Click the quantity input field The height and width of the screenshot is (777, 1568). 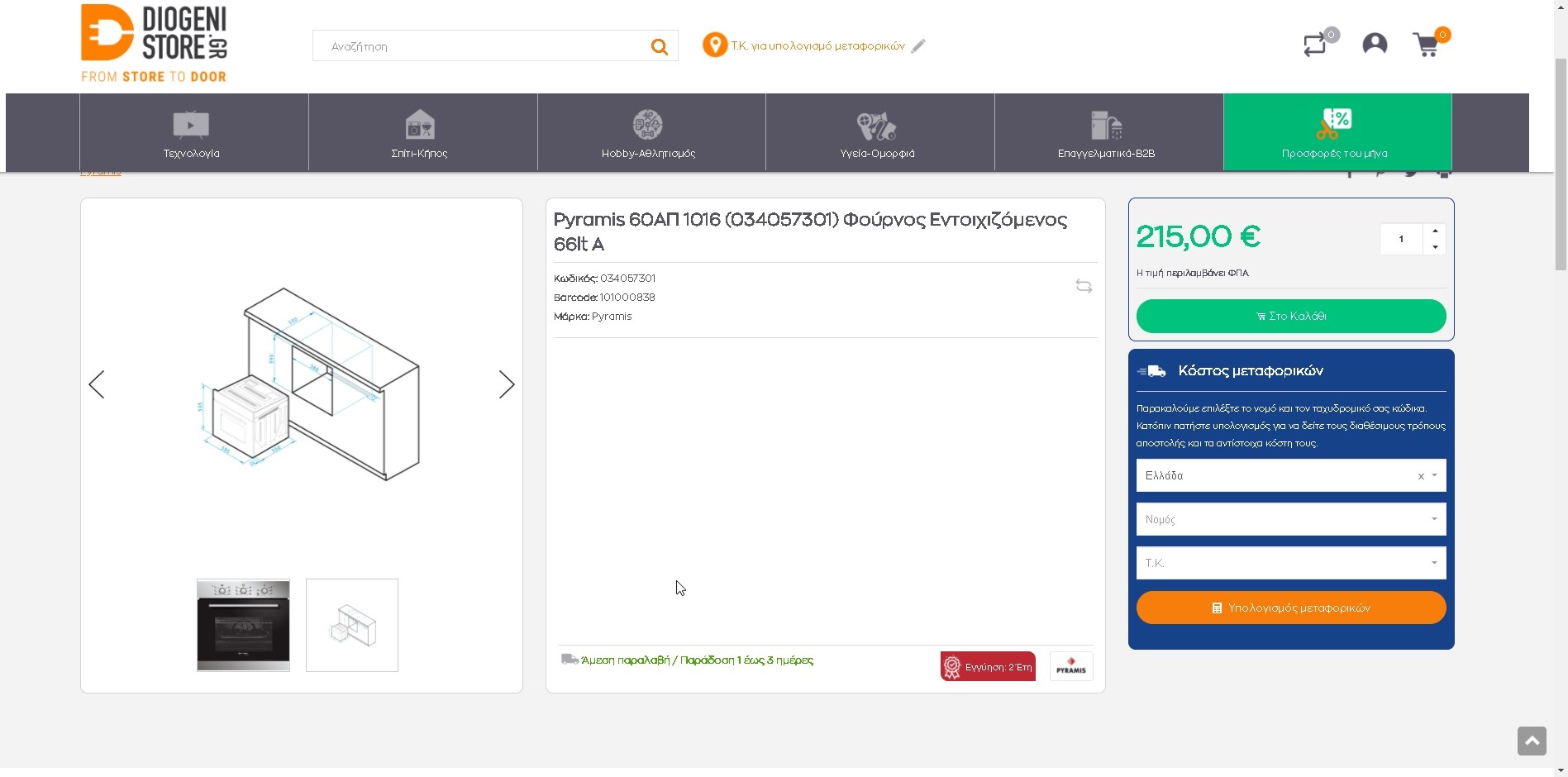[1402, 239]
